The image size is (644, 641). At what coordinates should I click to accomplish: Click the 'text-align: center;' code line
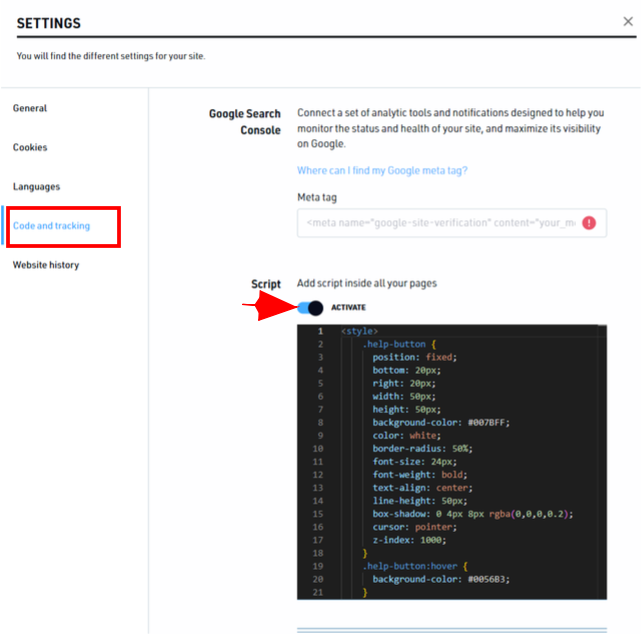422,488
